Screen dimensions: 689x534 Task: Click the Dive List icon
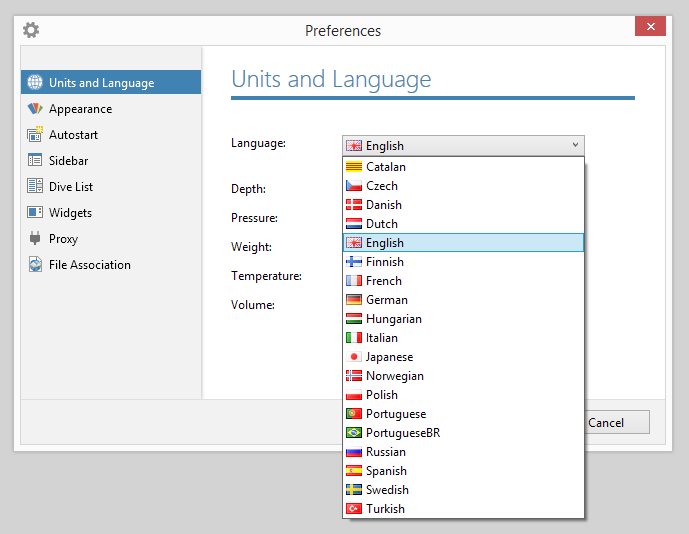pos(35,187)
